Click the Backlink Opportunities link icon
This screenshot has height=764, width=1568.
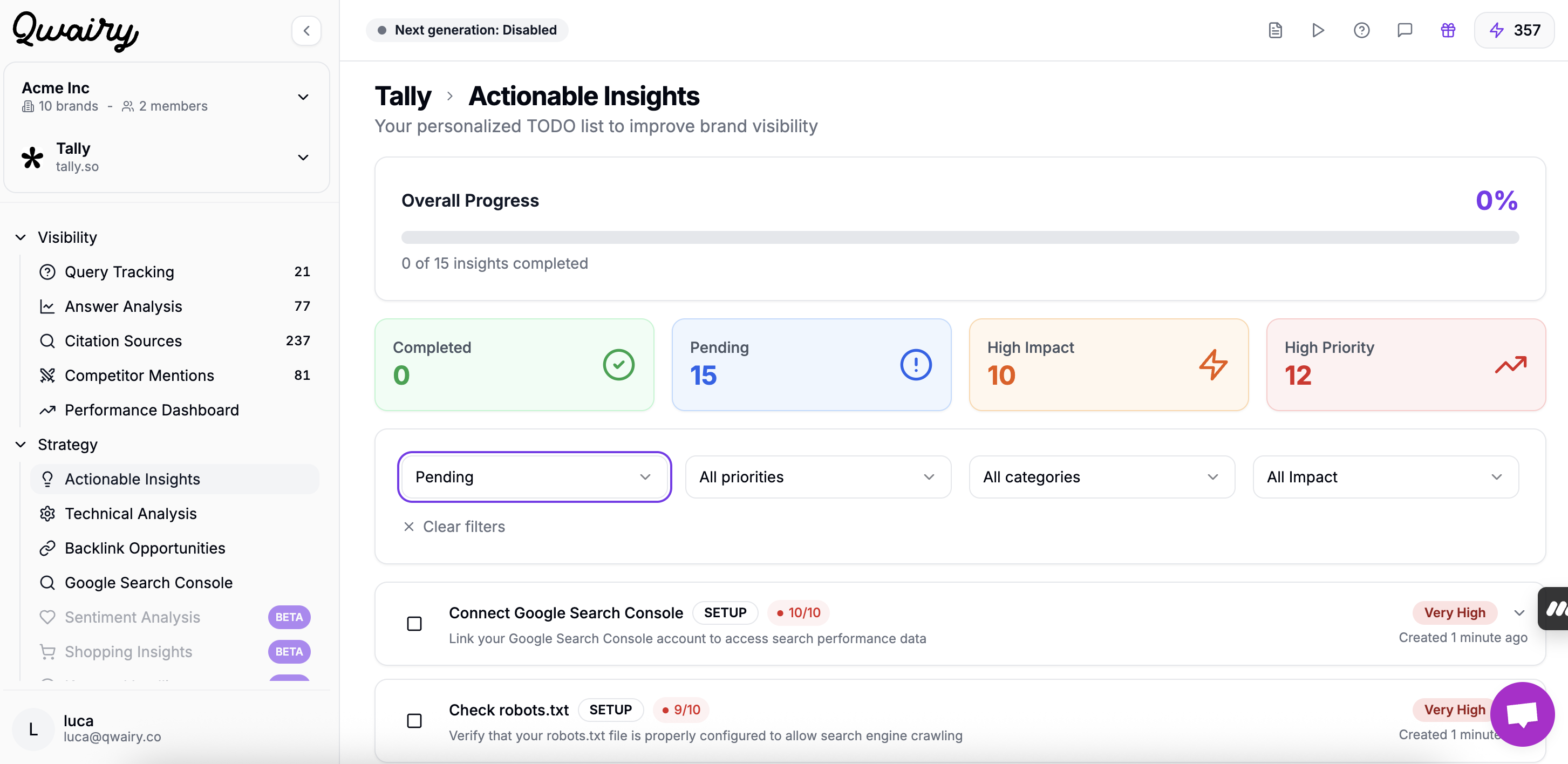pos(47,549)
